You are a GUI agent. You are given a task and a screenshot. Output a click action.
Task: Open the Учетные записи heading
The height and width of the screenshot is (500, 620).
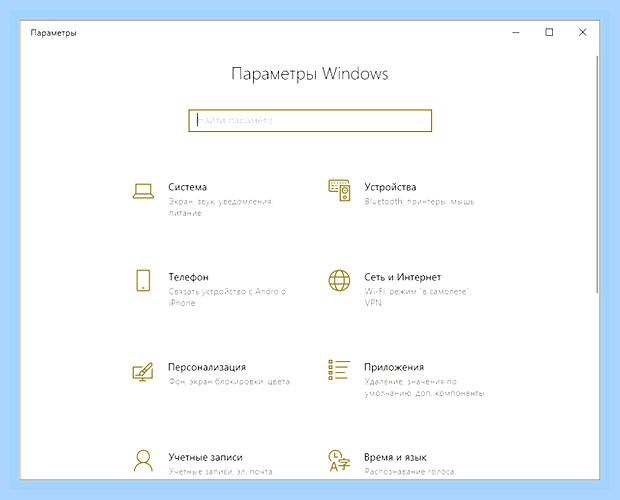(206, 457)
